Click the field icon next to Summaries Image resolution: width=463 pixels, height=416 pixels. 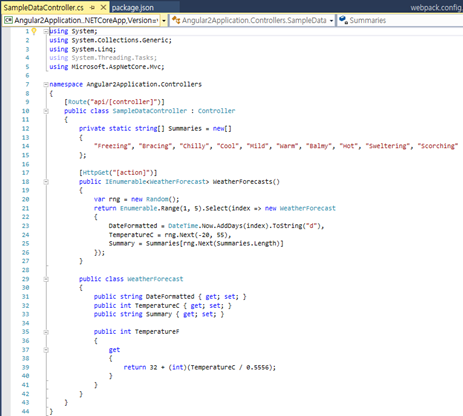(343, 20)
